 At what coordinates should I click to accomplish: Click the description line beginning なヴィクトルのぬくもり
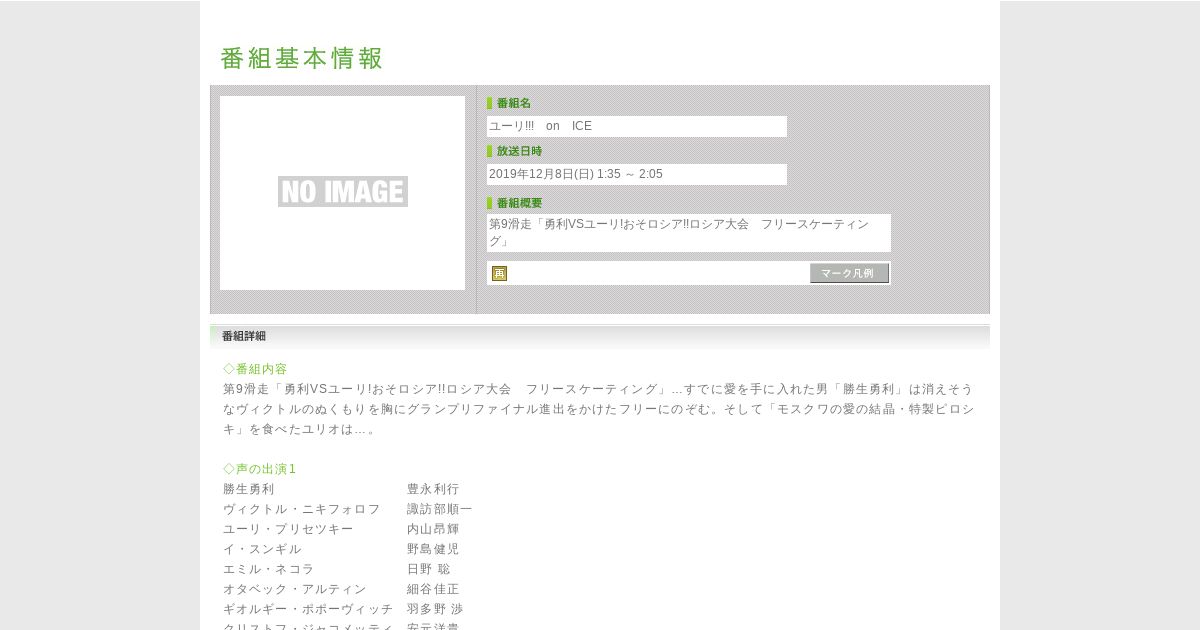[598, 409]
